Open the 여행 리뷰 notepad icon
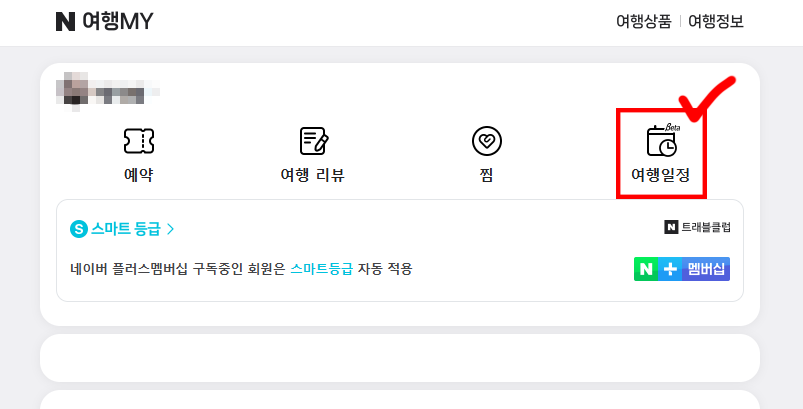This screenshot has height=409, width=803. point(314,141)
